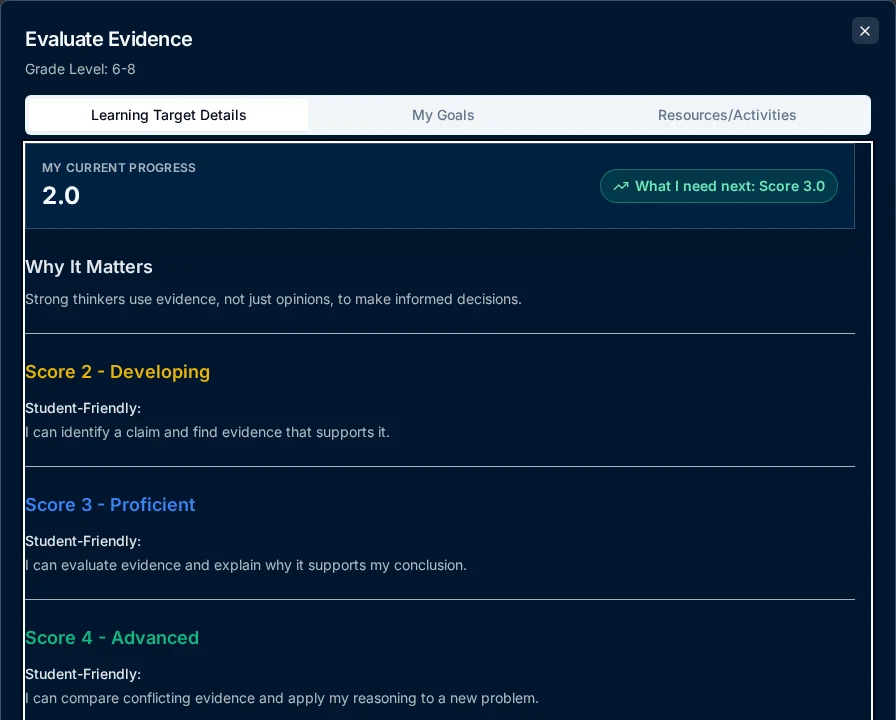This screenshot has width=896, height=720.
Task: Click the 'Score 3 - Proficient' heading
Action: coord(110,505)
